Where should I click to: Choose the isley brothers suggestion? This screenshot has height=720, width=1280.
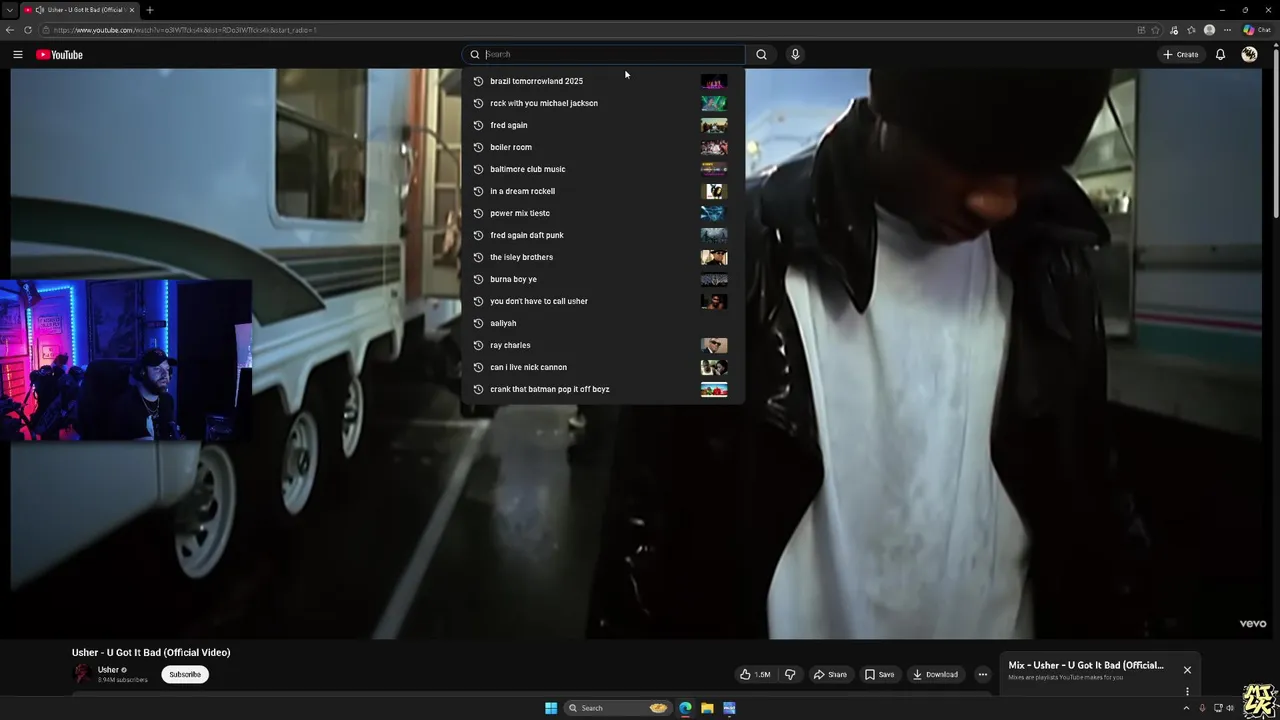click(x=603, y=257)
